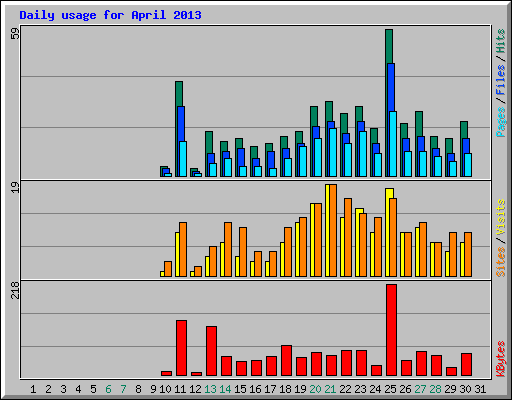Select the cyan Pages bar for day 30
Screen dimensions: 512x400
[x=468, y=165]
